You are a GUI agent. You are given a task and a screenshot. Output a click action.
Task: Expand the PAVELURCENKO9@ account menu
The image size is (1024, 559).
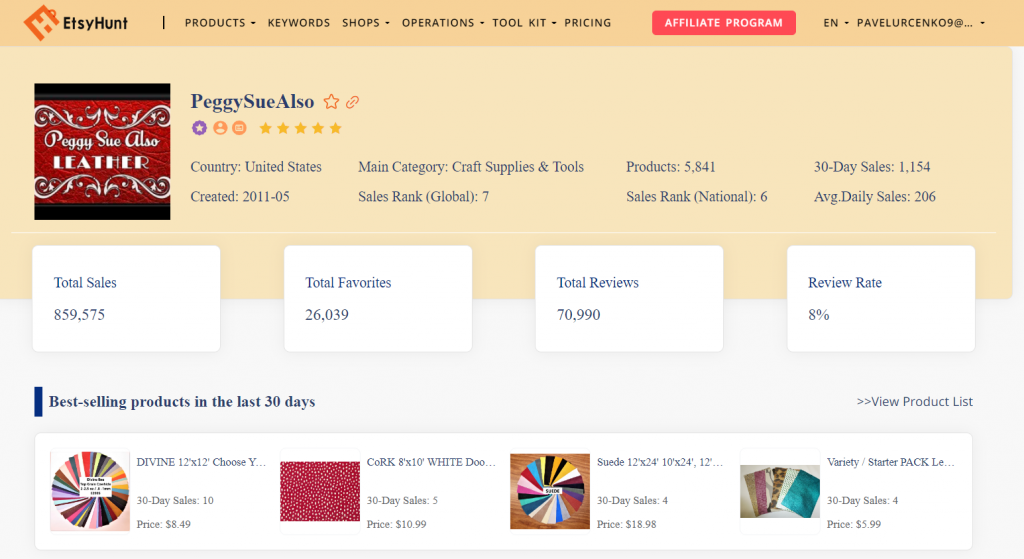tap(921, 23)
